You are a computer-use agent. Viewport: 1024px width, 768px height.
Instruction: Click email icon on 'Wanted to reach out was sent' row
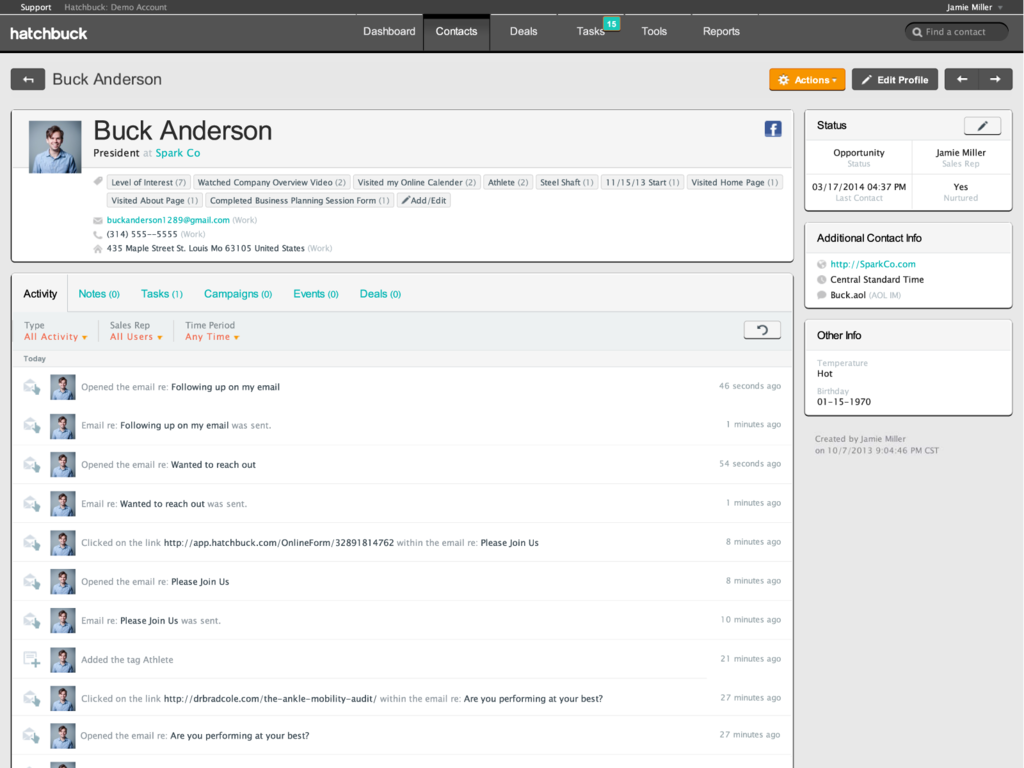32,504
